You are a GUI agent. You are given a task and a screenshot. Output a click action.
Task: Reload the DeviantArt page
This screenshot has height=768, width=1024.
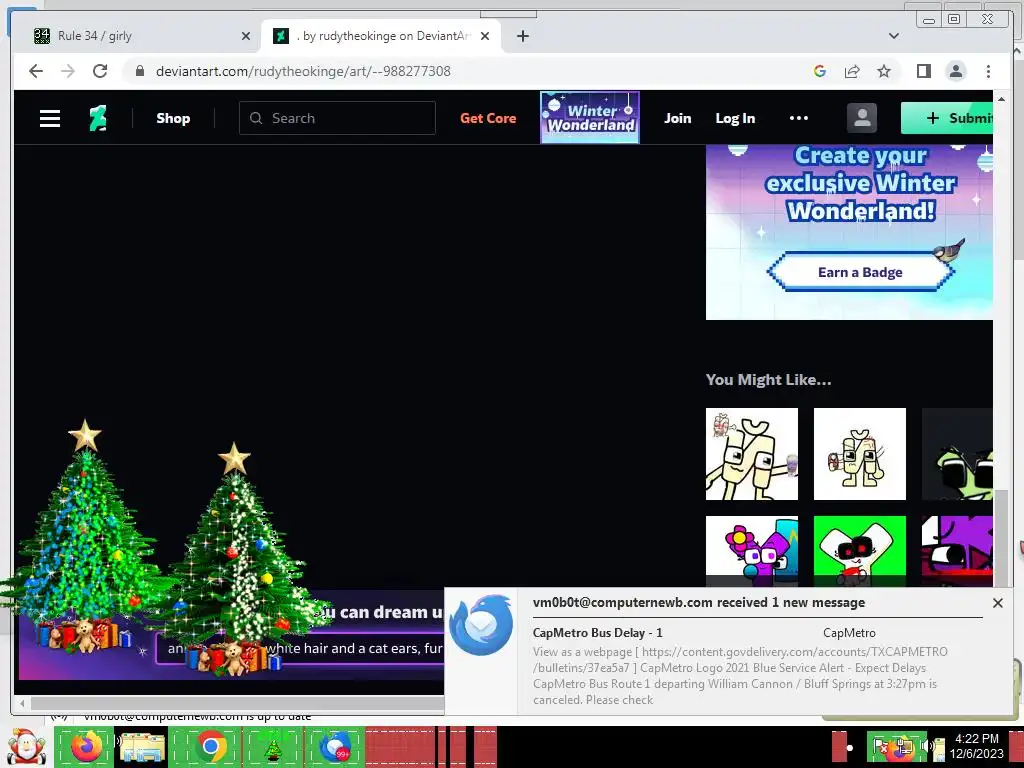(100, 71)
